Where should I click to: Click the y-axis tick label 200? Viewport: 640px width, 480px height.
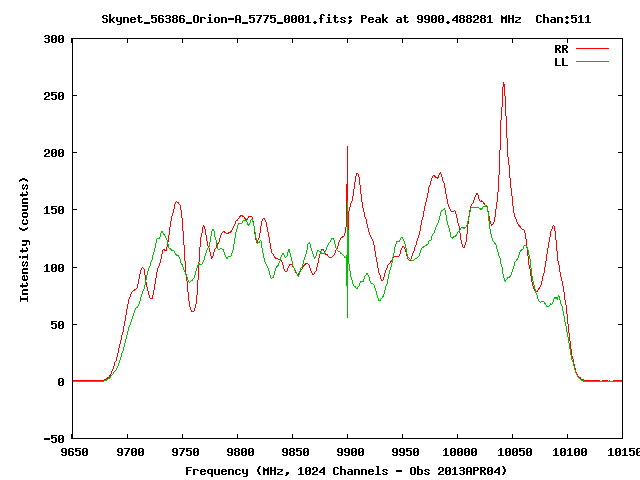click(x=54, y=153)
